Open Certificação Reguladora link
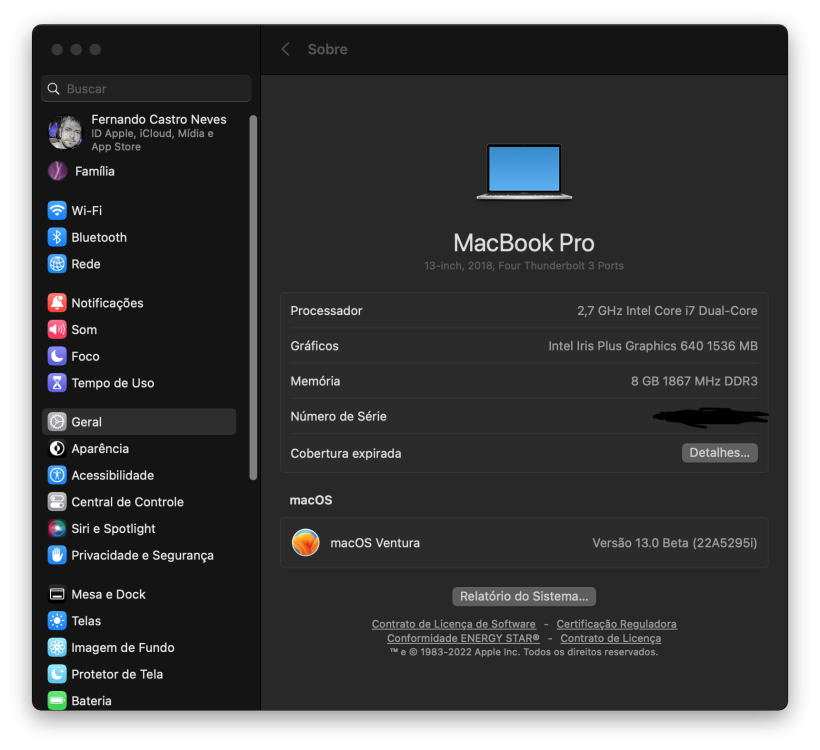Screen dimensions: 820x750 click(617, 624)
